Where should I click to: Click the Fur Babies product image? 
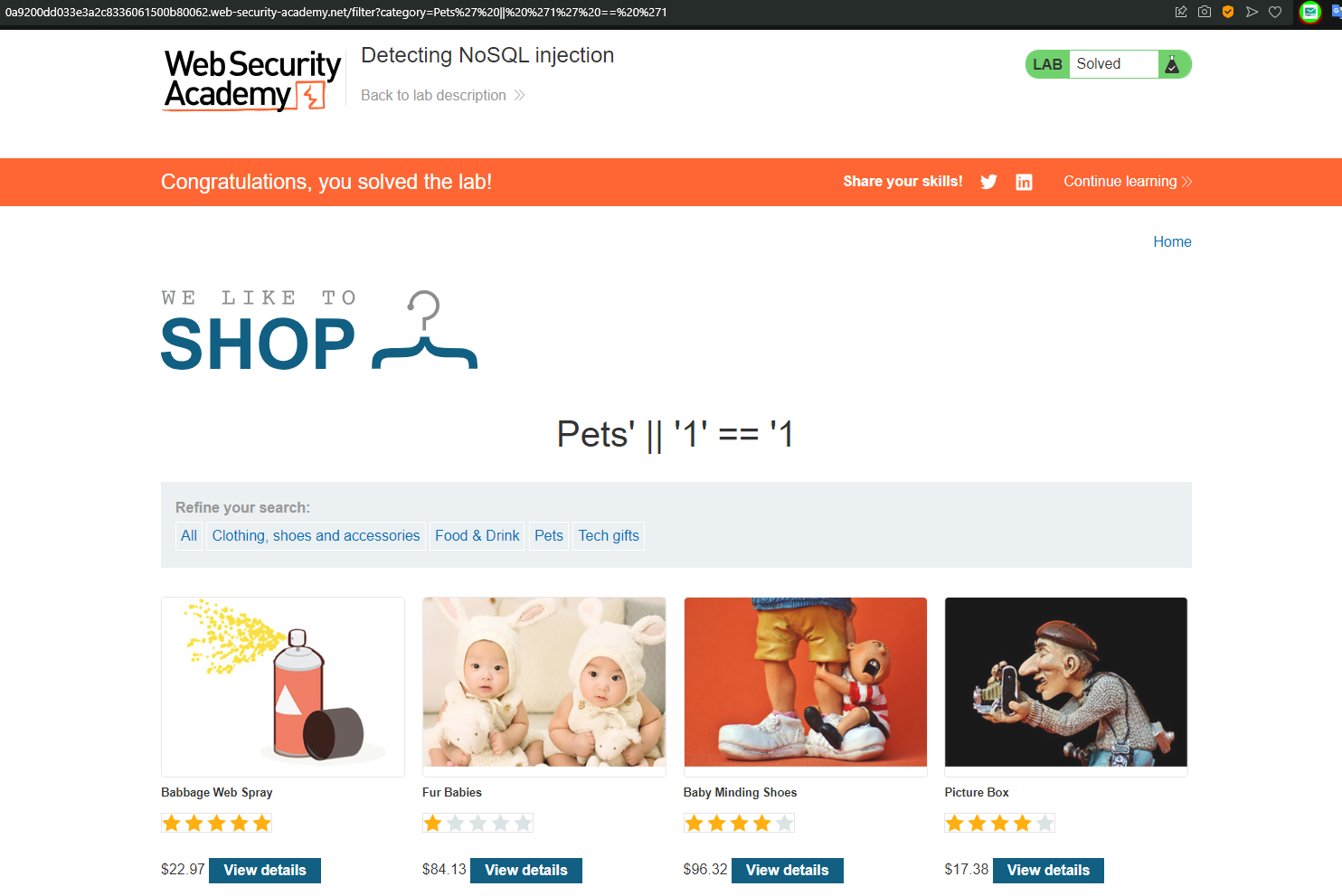544,683
